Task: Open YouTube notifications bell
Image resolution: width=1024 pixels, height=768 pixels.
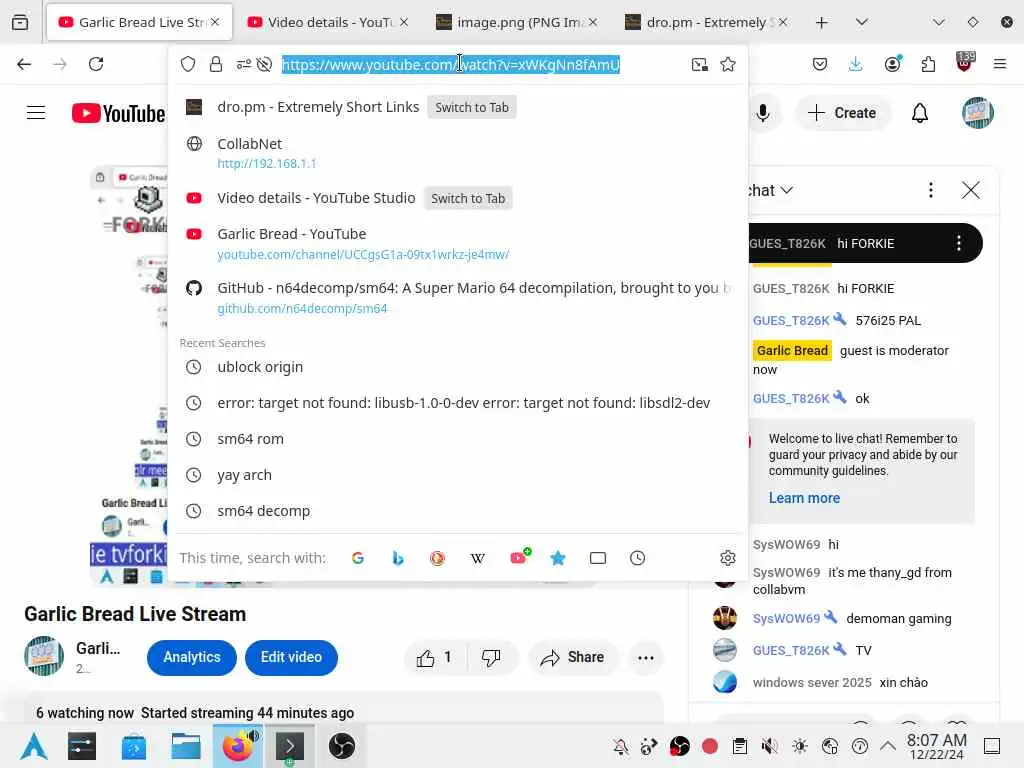Action: tap(920, 113)
